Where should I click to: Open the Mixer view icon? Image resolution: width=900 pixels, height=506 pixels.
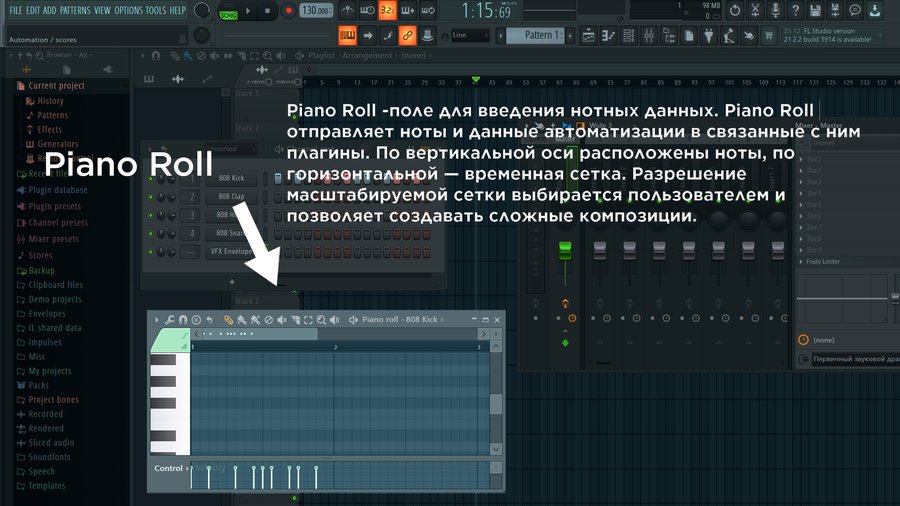(x=649, y=36)
